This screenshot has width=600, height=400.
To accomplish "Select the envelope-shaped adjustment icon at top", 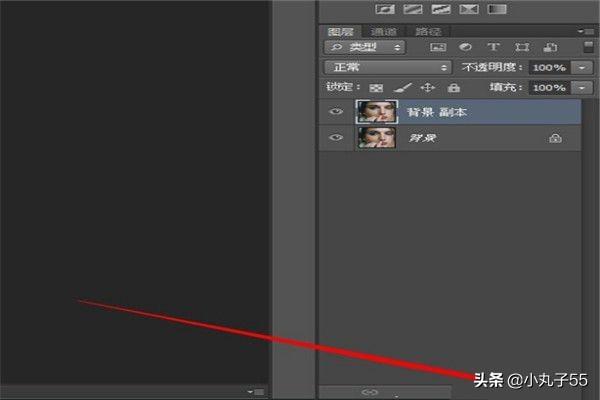I will coord(469,9).
